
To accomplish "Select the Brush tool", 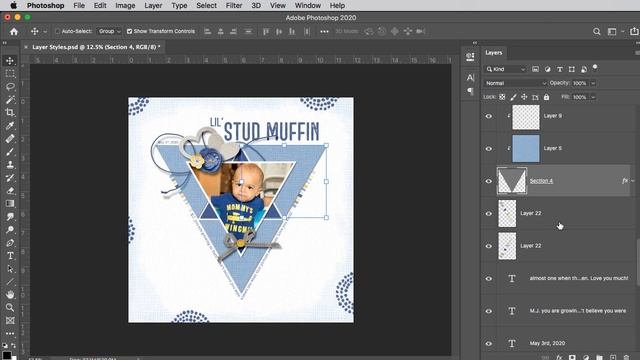I will coord(10,152).
